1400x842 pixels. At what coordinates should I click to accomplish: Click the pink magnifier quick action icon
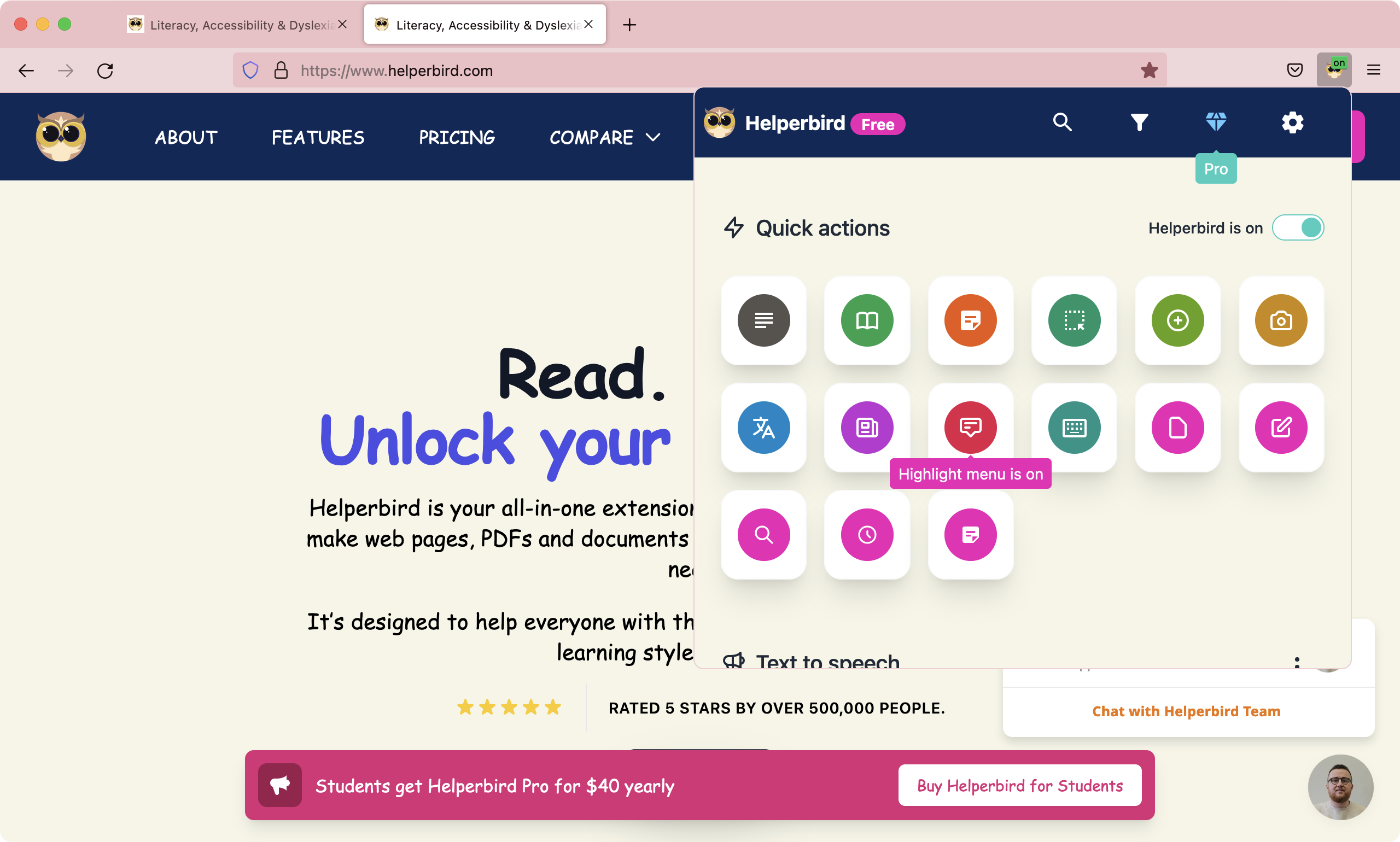tap(763, 535)
